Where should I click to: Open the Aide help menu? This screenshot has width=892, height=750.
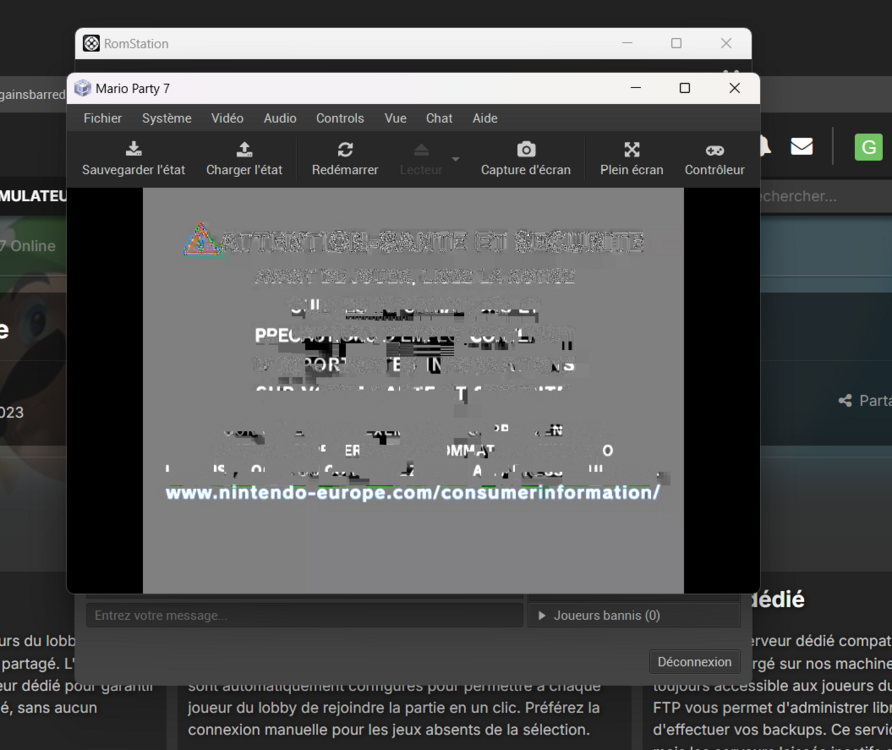tap(485, 118)
